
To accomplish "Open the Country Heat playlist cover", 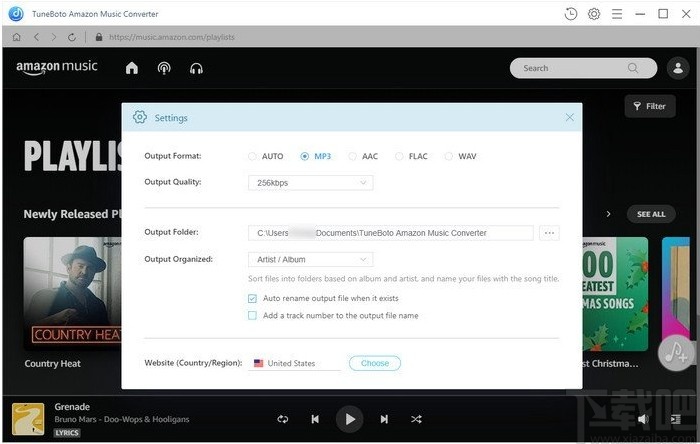I will click(72, 293).
